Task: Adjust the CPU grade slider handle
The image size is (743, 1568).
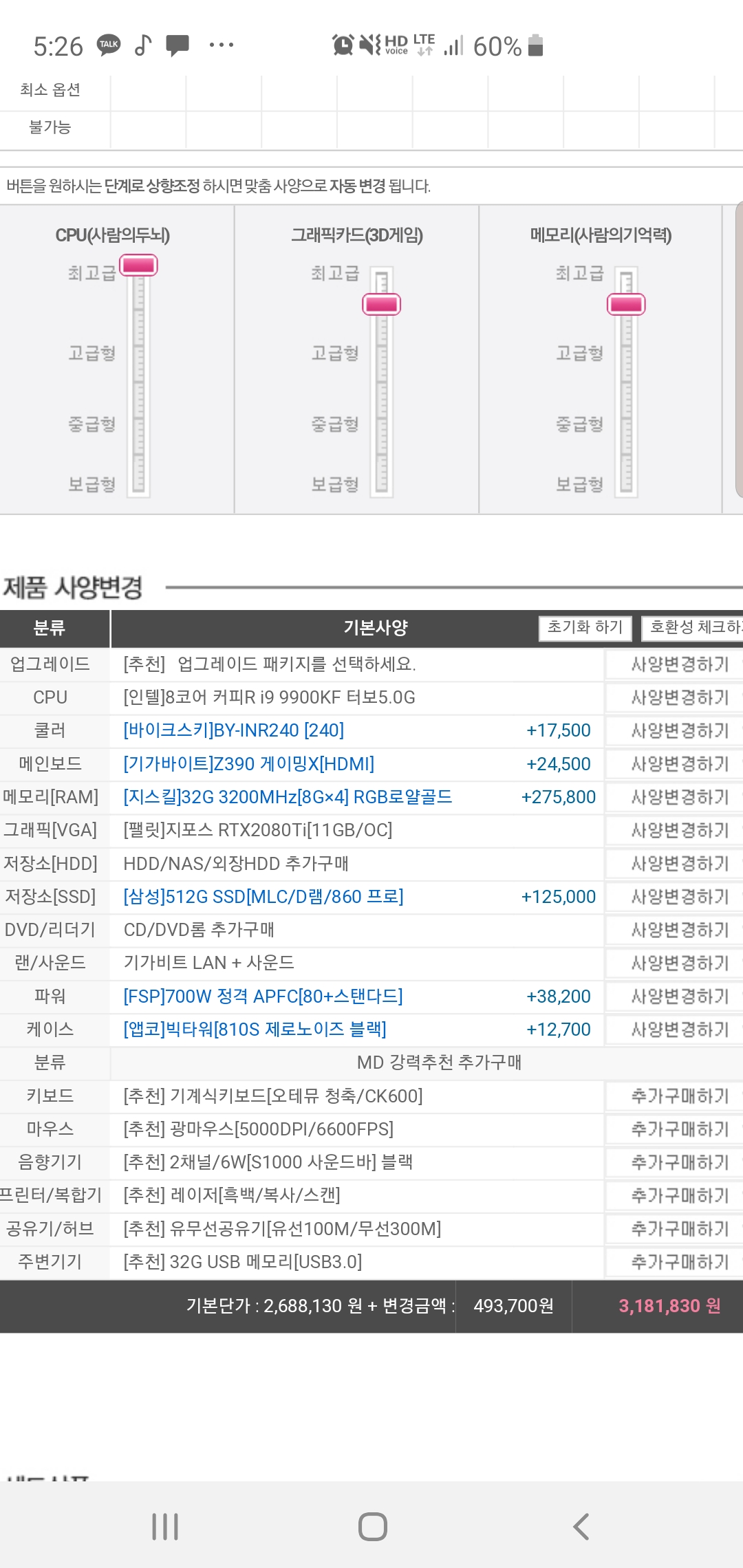Action: pyautogui.click(x=139, y=265)
